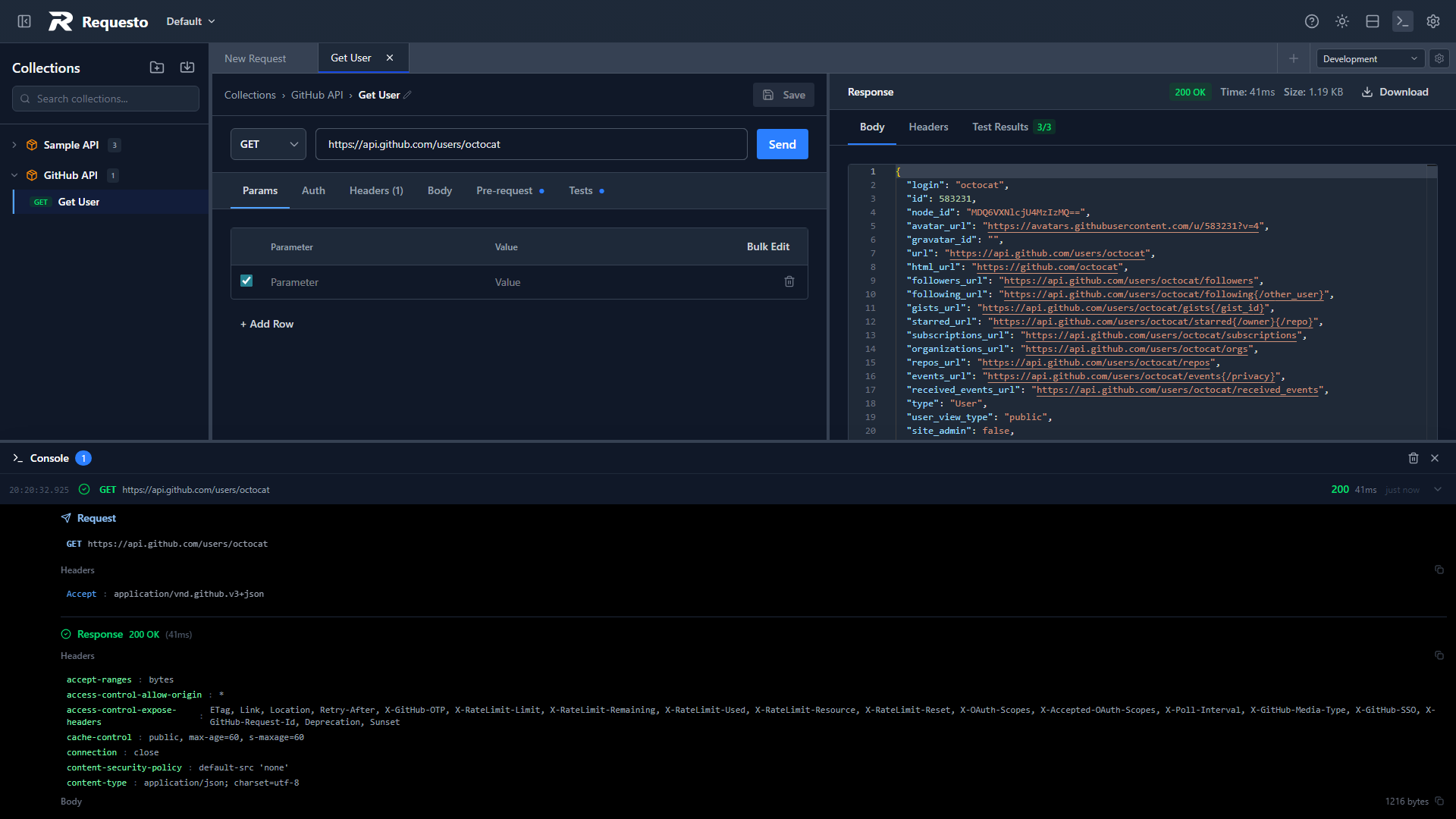Viewport: 1456px width, 819px height.
Task: Open the Default workspace dropdown
Action: [x=191, y=21]
